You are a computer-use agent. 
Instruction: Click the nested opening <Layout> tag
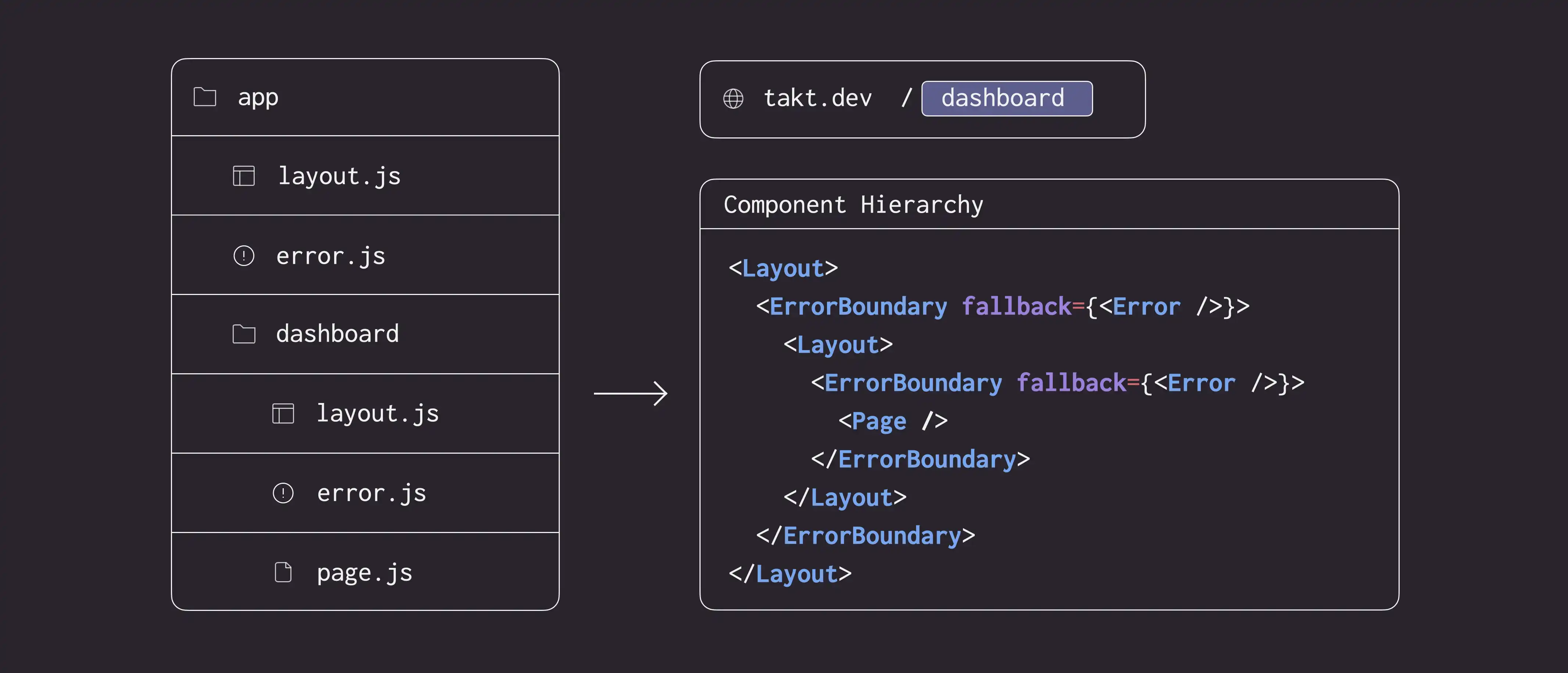[x=838, y=345]
